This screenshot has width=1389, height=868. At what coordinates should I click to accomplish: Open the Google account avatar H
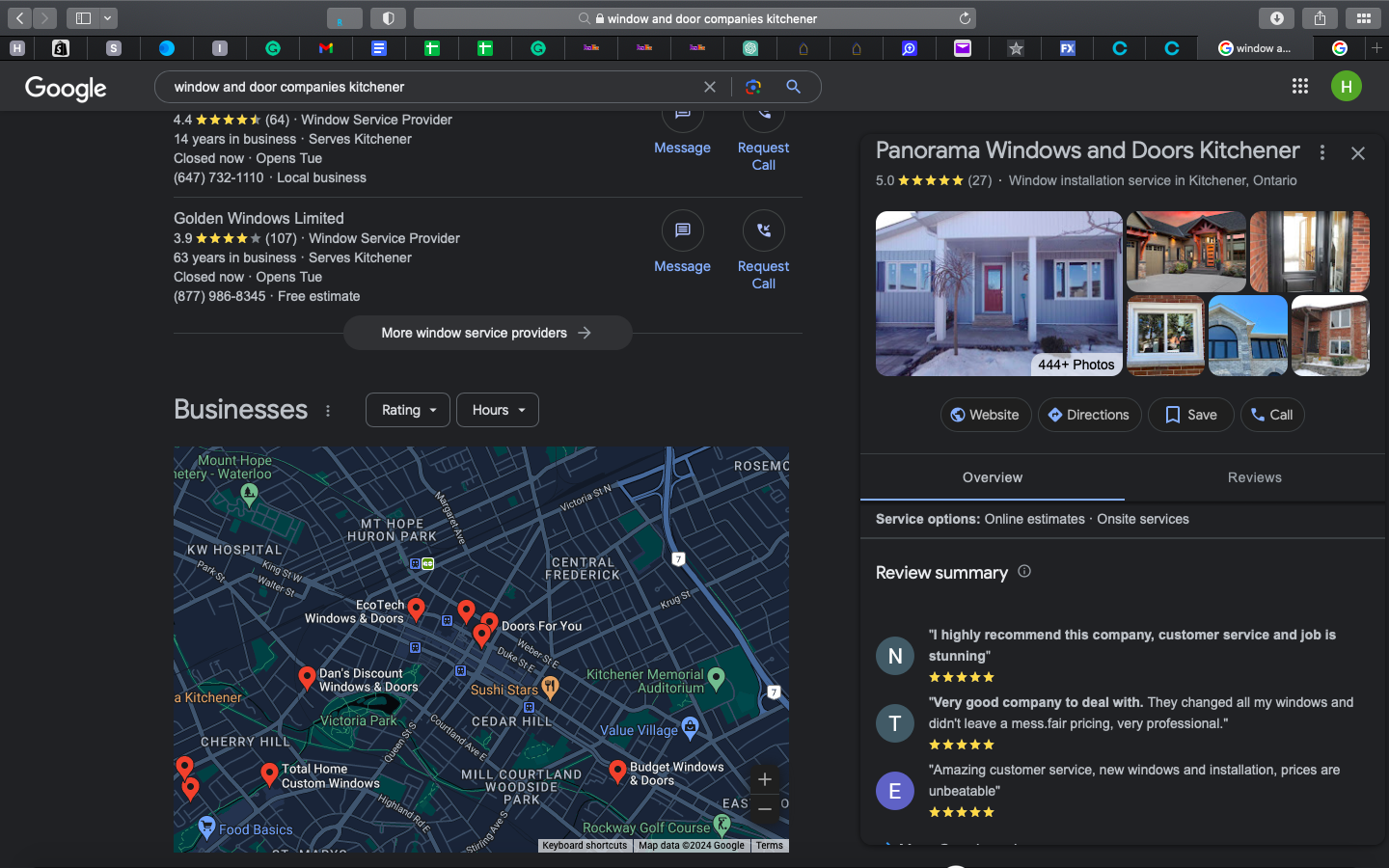tap(1347, 86)
